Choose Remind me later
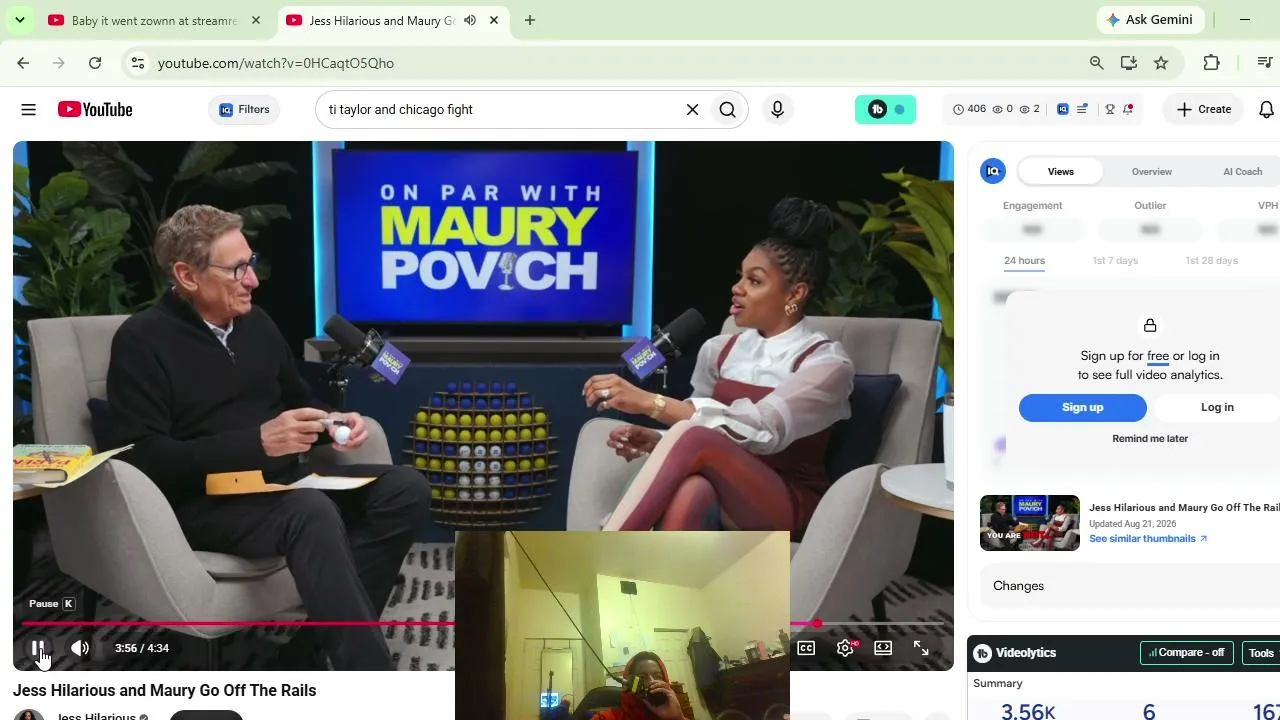1280x720 pixels. pyautogui.click(x=1150, y=438)
